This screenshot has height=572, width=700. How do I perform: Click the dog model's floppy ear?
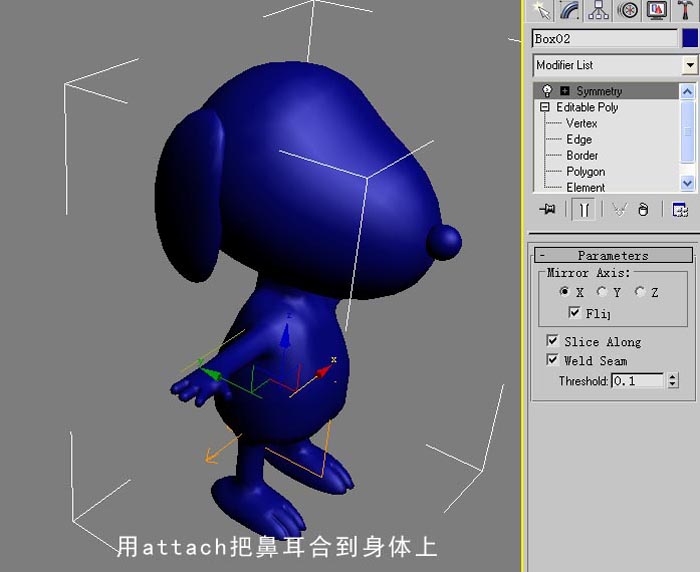coord(190,196)
